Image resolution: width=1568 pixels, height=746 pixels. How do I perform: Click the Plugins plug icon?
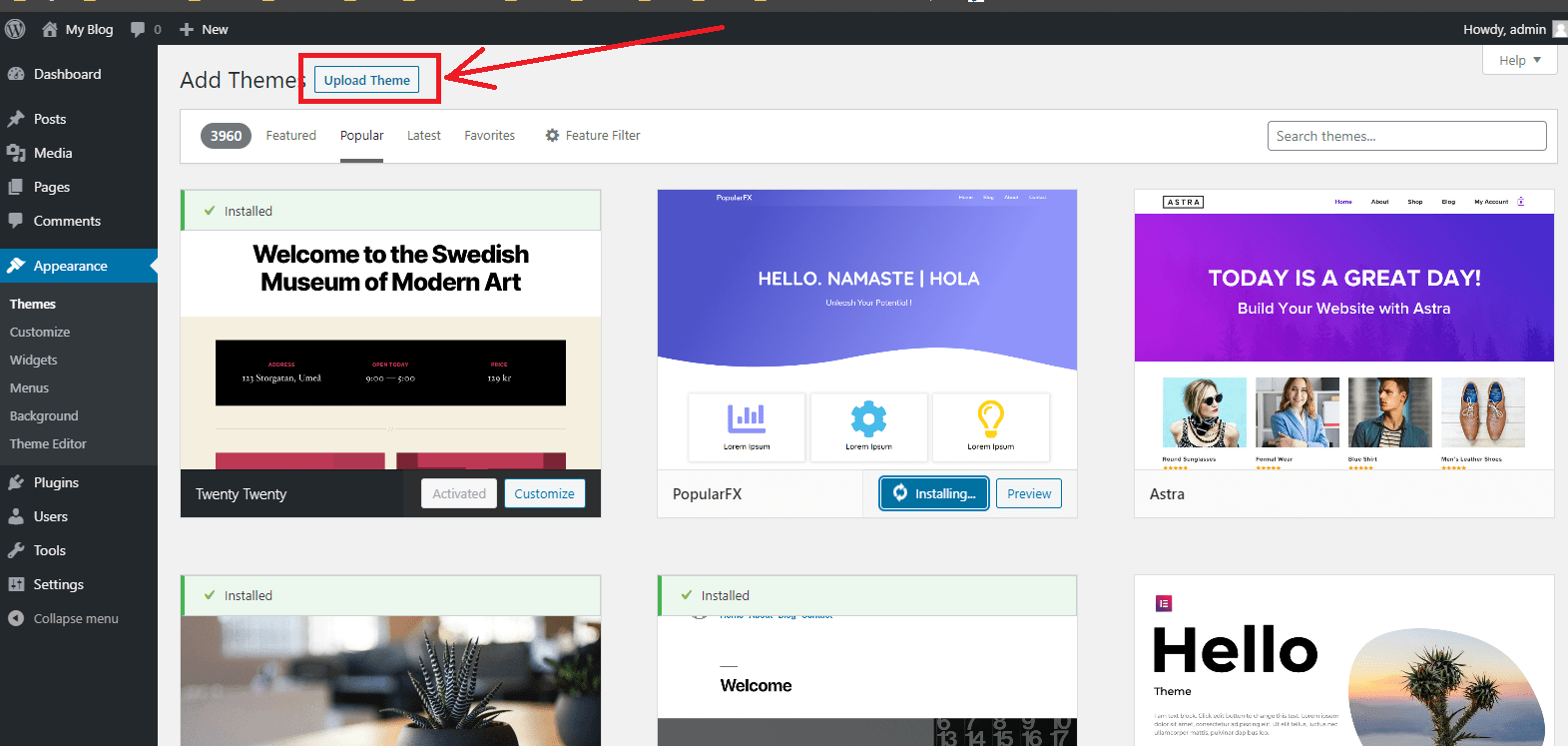pos(16,482)
